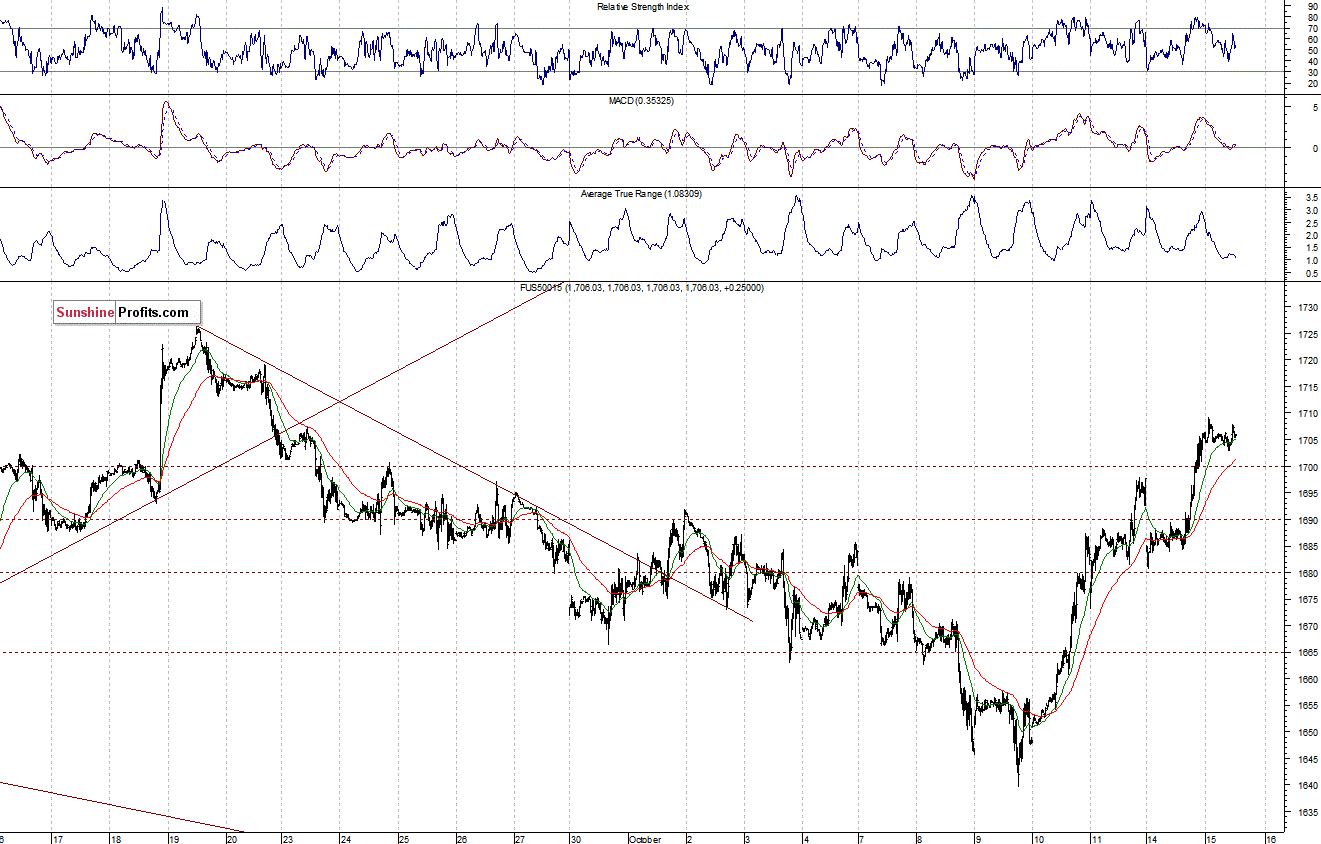Click the 24 date label on time axis

pyautogui.click(x=345, y=839)
